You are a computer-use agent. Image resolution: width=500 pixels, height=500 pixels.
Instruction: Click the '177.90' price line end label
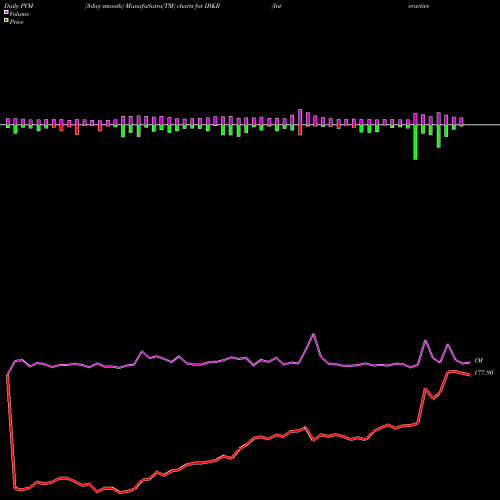point(483,373)
